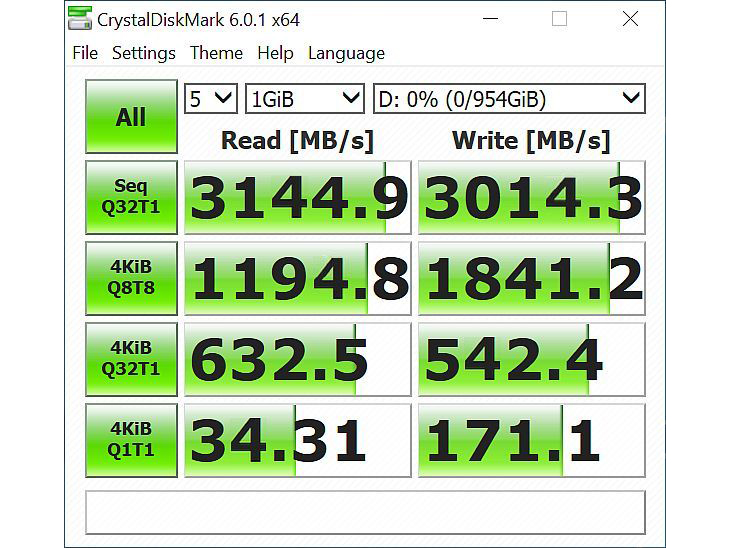Open the File menu
Screen dimensions: 730x548
coord(85,53)
